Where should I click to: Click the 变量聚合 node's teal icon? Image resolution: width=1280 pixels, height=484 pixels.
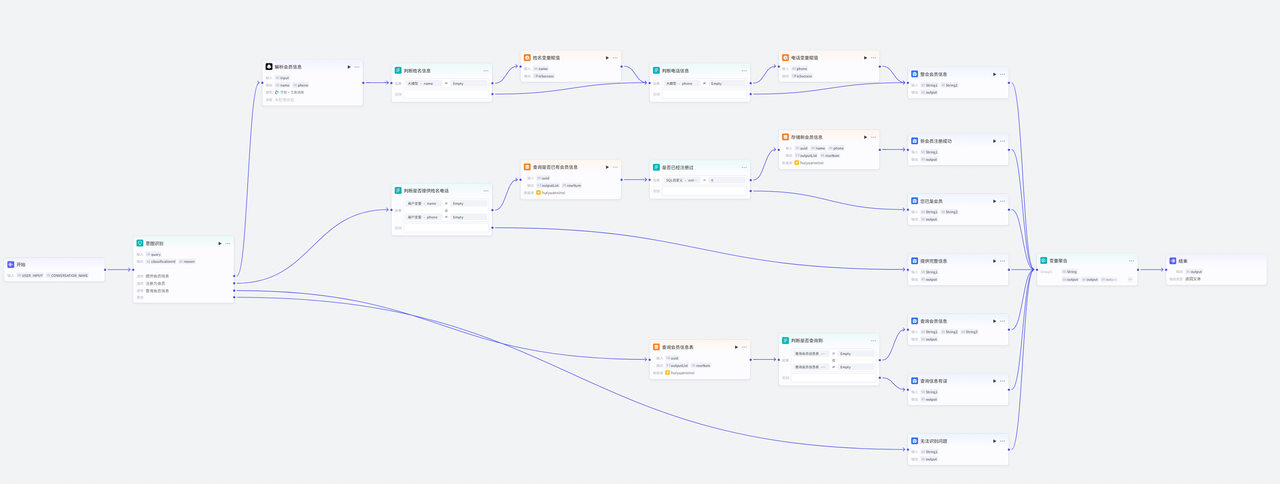coord(1043,261)
